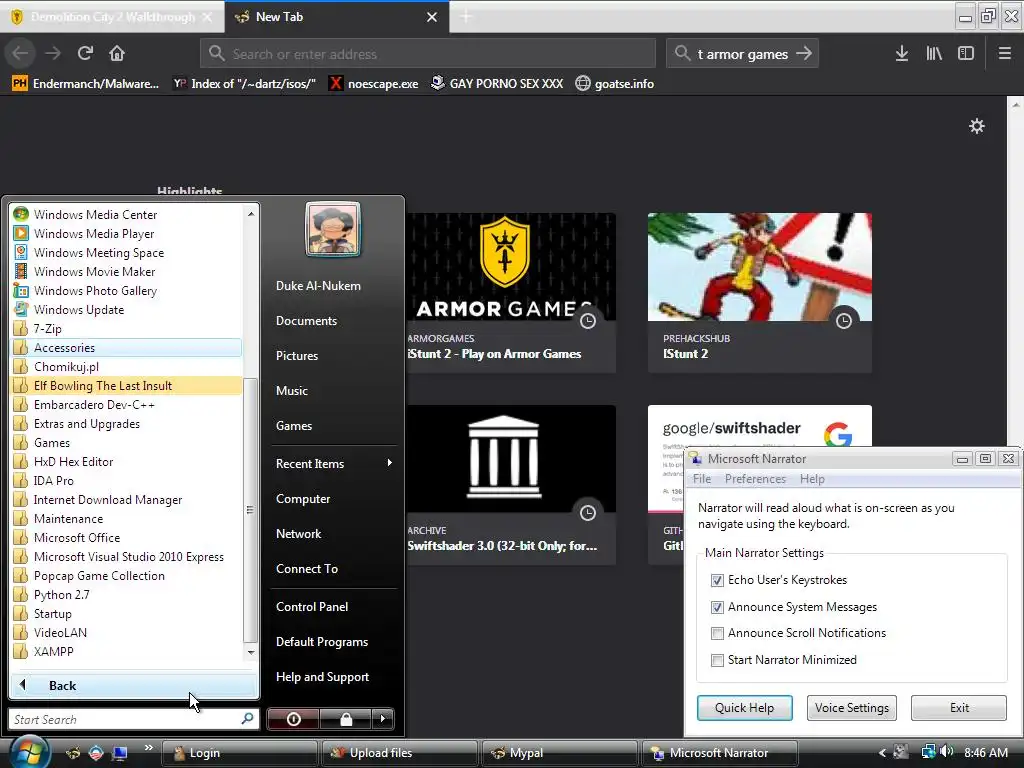Toggle Announce System Messages checkbox
The width and height of the screenshot is (1024, 768).
[717, 607]
